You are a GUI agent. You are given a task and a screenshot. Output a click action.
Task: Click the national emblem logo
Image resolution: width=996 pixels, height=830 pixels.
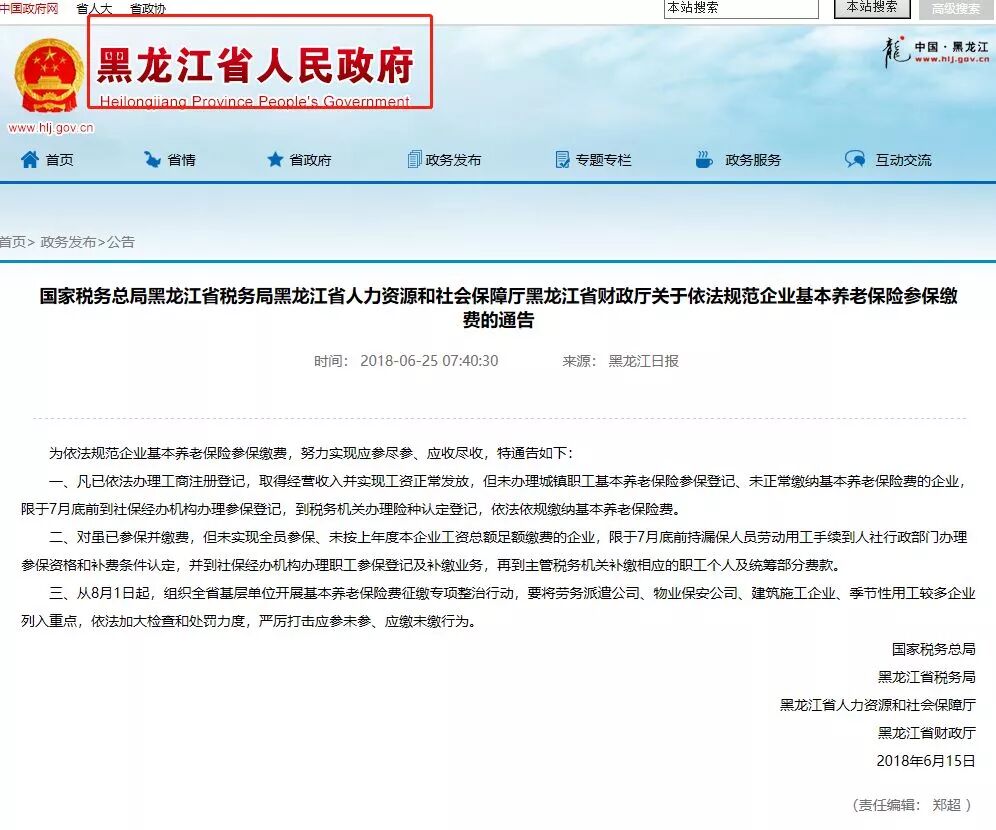point(50,76)
